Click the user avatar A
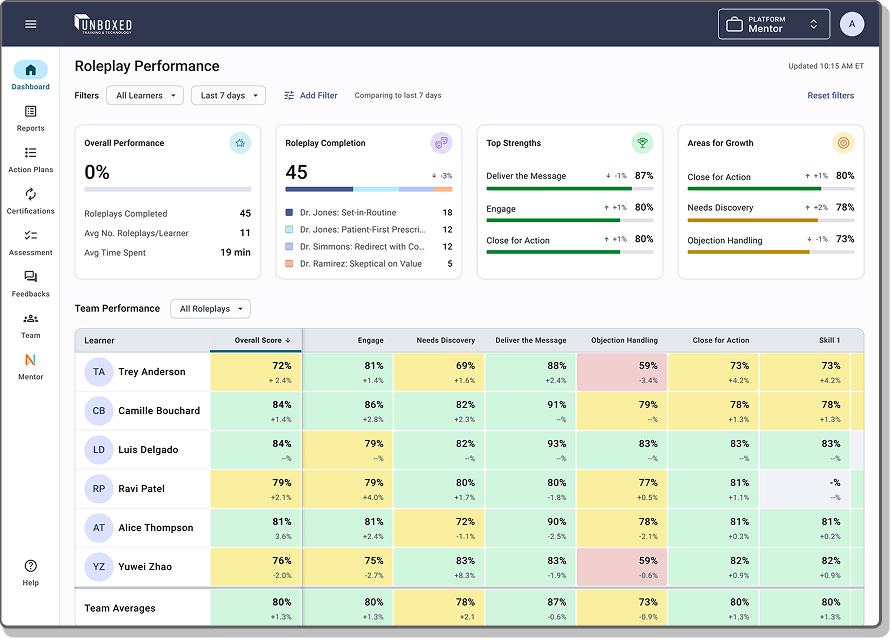The image size is (892, 640). [x=851, y=24]
